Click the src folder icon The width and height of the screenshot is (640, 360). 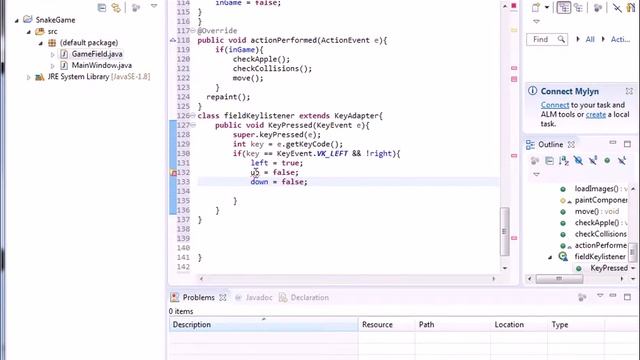[x=40, y=31]
